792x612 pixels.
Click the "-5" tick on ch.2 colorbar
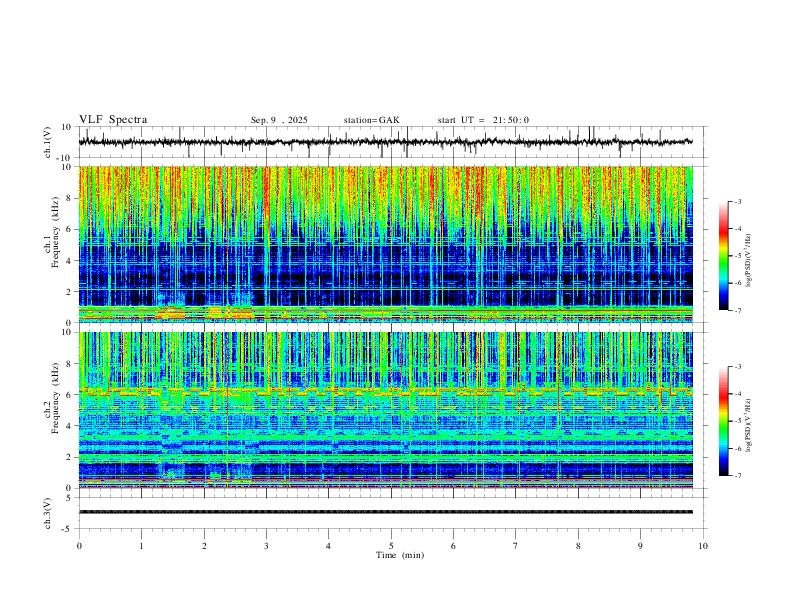738,421
